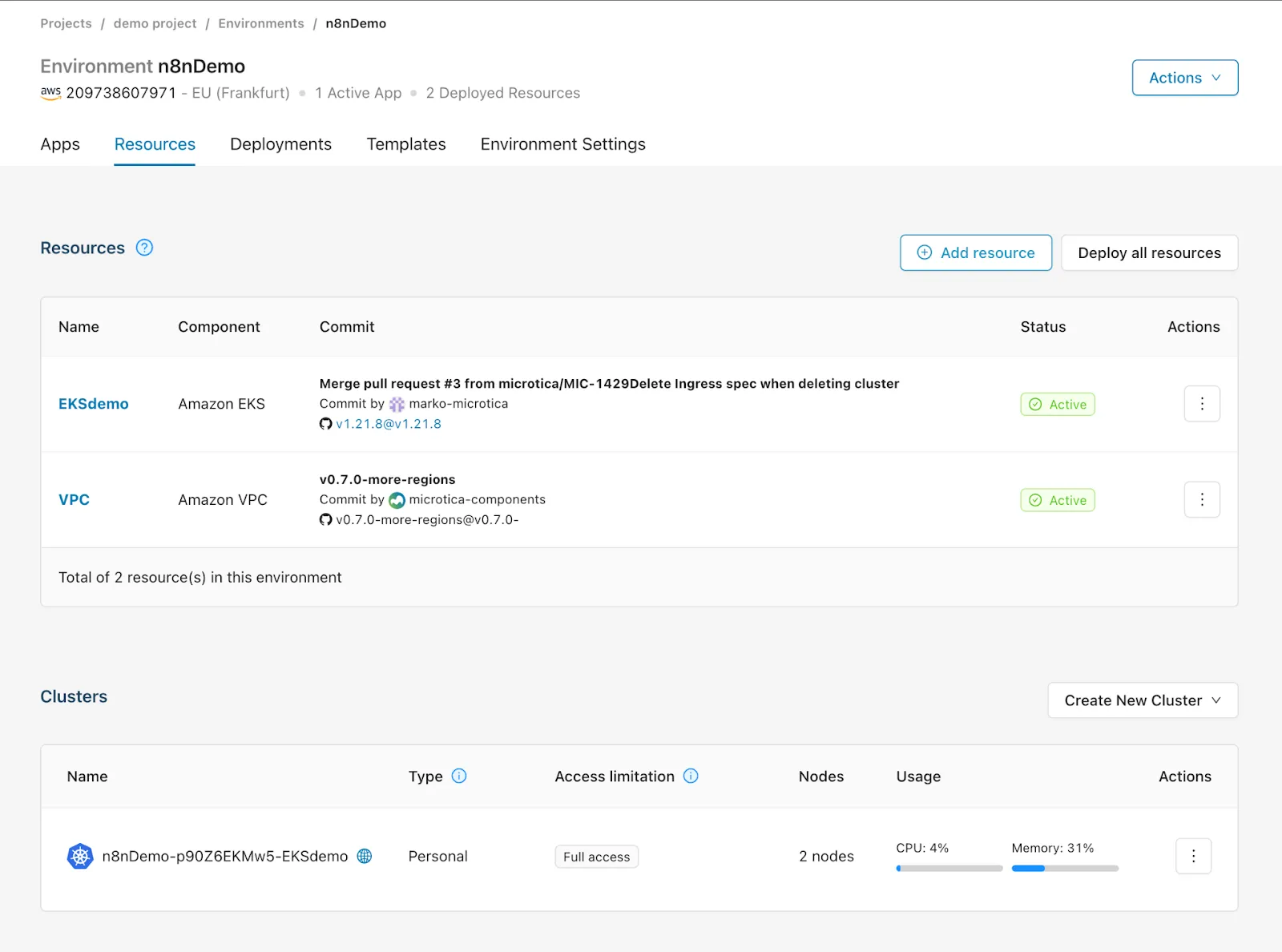Open the Actions dropdown at top right
Image resolution: width=1282 pixels, height=952 pixels.
(x=1185, y=78)
